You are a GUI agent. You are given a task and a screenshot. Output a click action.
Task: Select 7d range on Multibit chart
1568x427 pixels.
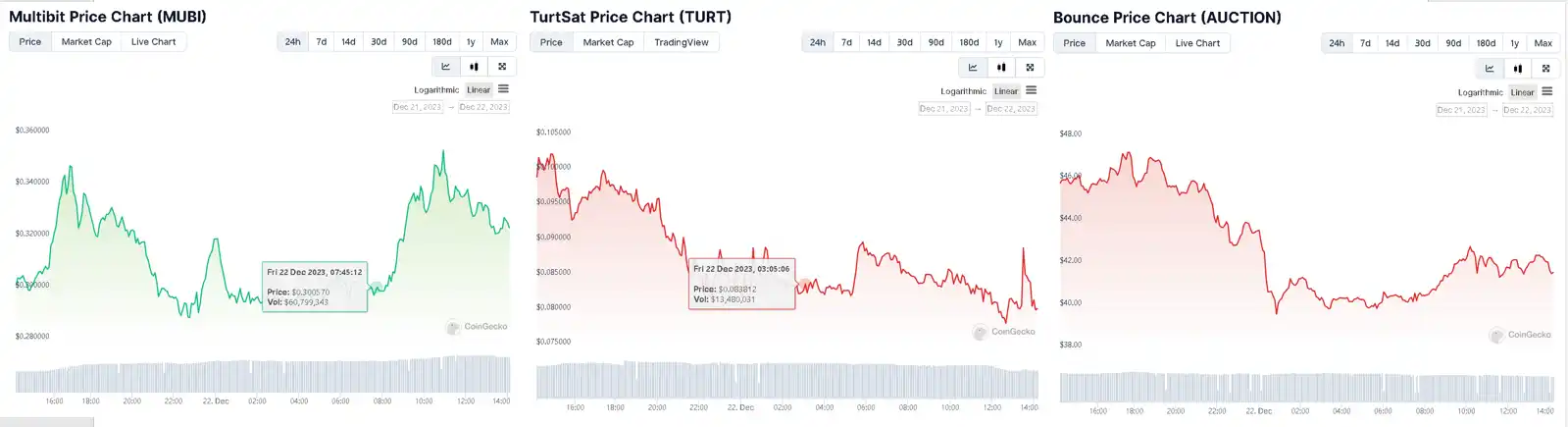tap(321, 42)
